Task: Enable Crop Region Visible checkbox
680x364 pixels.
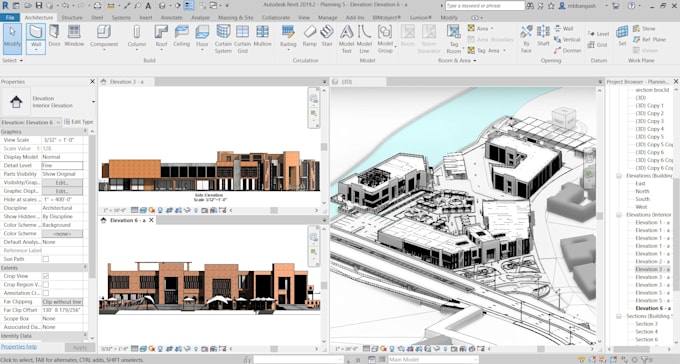Action: click(x=46, y=285)
